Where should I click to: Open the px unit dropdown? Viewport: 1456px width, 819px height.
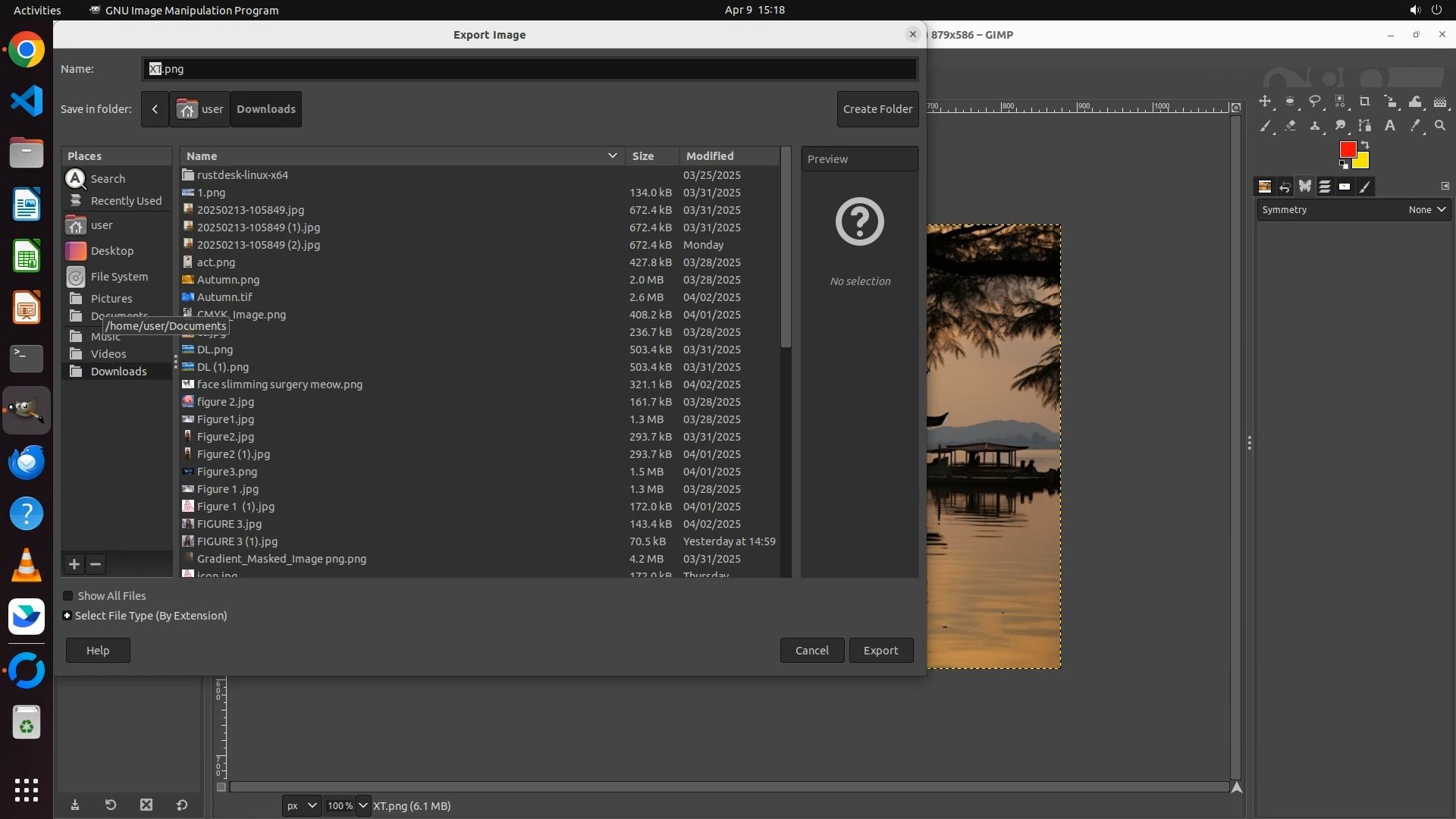point(302,805)
